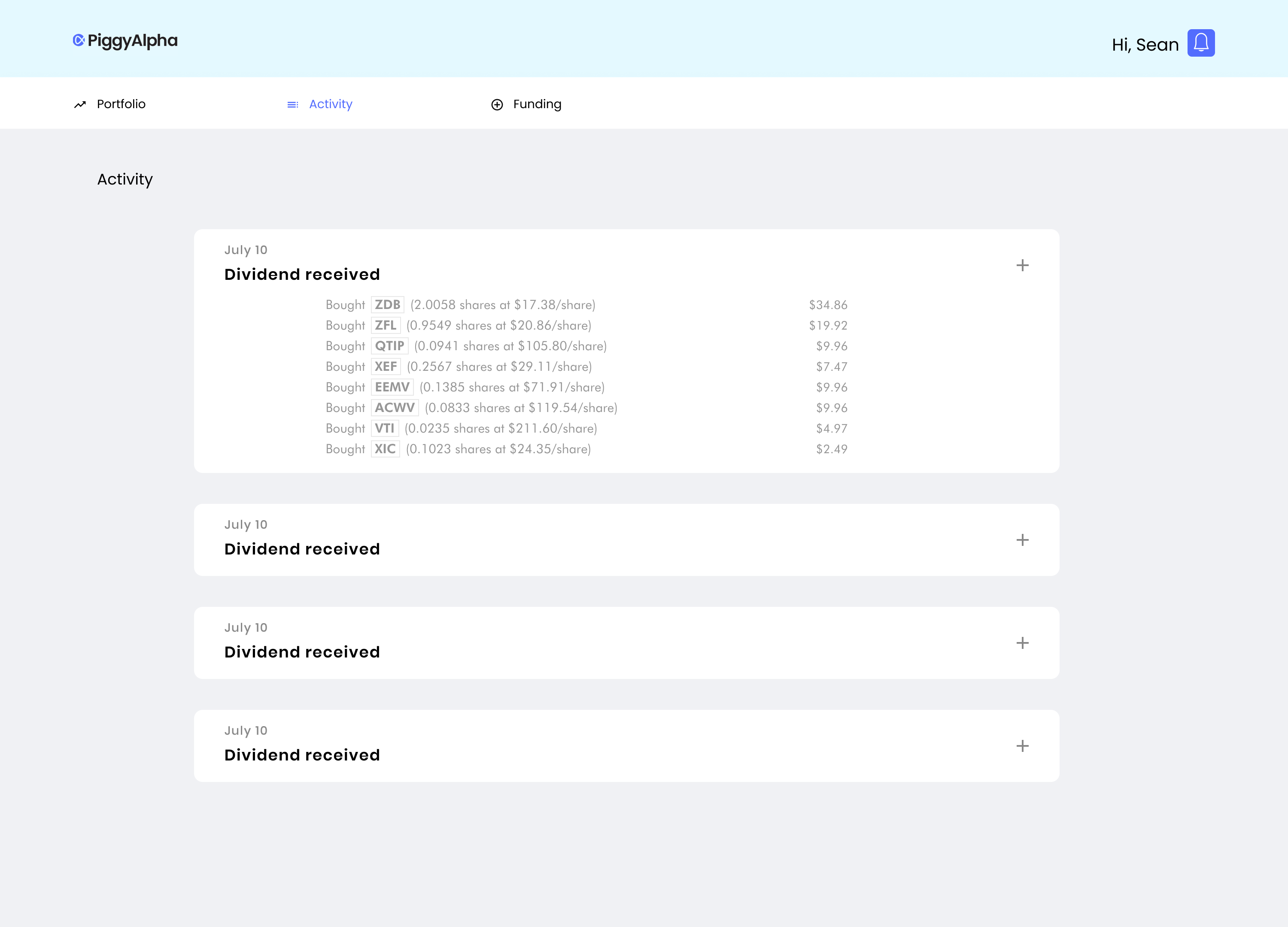
Task: Select the Activity tab label
Action: tap(331, 104)
